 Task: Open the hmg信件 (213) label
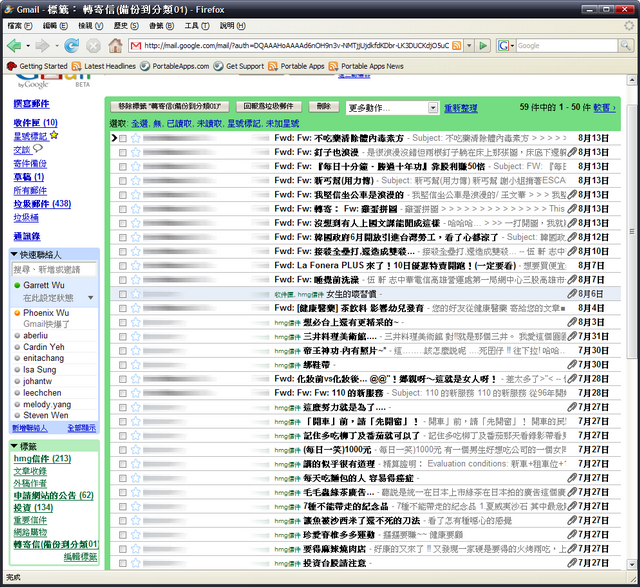42,458
